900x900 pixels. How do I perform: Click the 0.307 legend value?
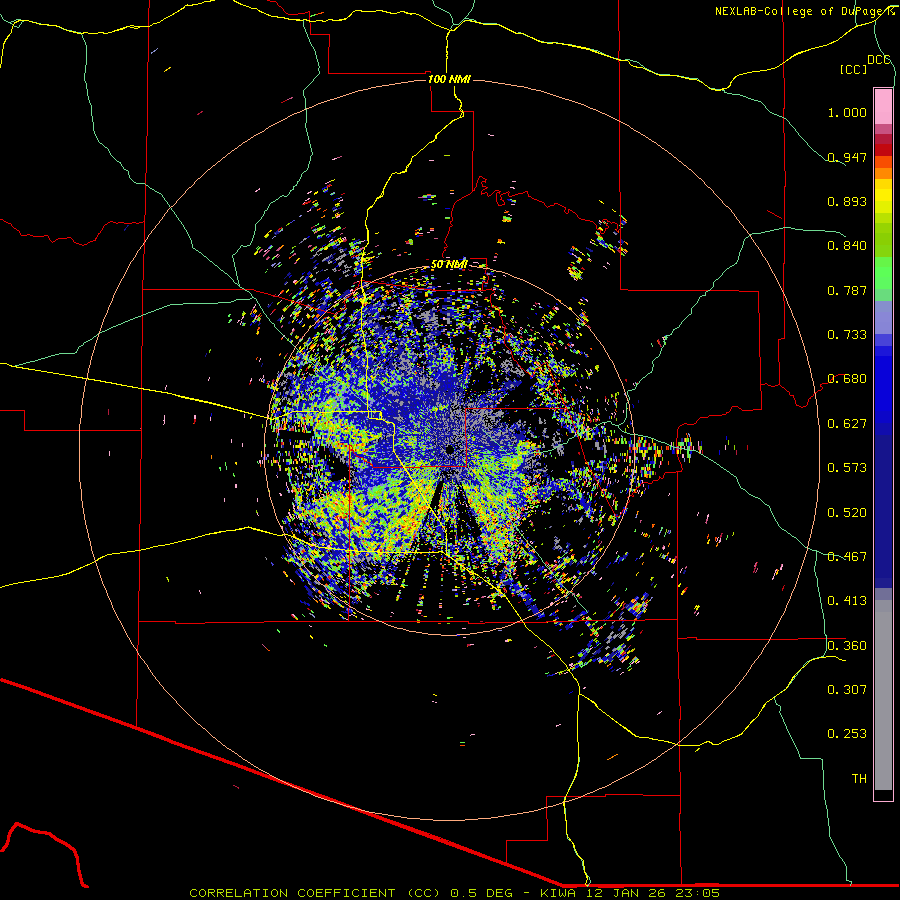(847, 690)
